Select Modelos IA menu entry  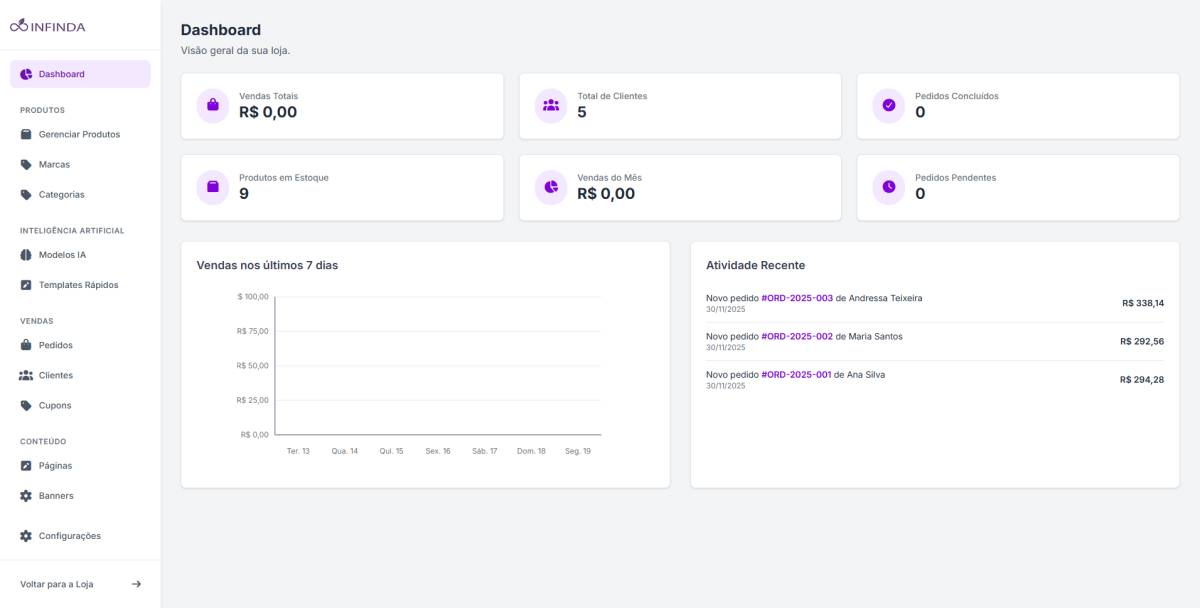(80, 255)
